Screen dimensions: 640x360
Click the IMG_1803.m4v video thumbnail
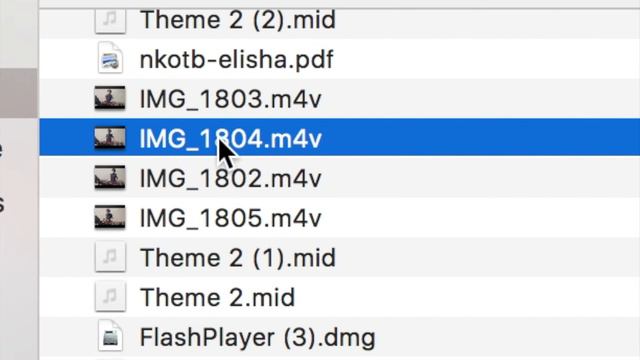click(110, 98)
